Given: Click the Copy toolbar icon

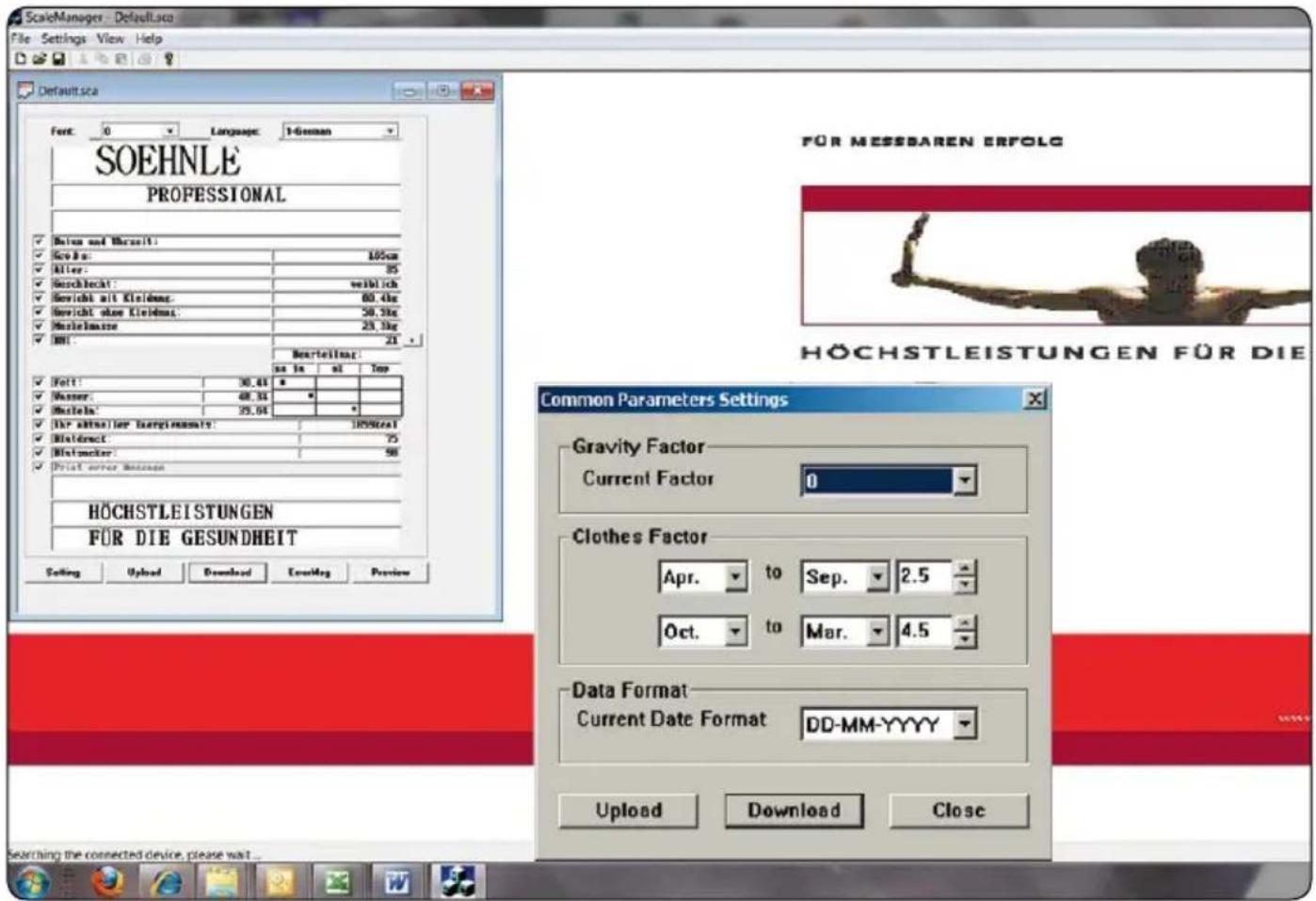Looking at the screenshot, I should [x=103, y=58].
